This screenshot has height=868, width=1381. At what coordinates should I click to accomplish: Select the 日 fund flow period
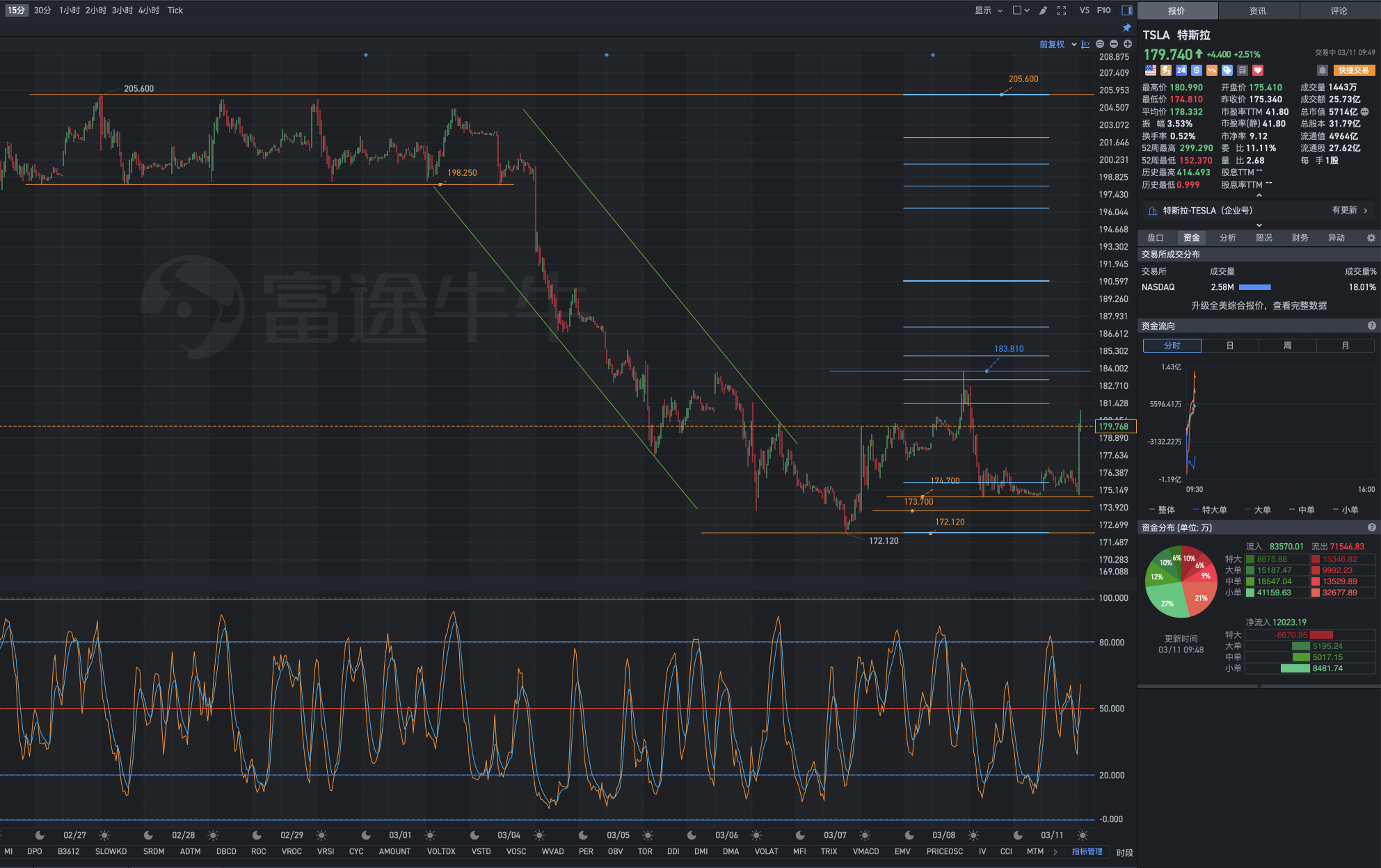tap(1230, 346)
